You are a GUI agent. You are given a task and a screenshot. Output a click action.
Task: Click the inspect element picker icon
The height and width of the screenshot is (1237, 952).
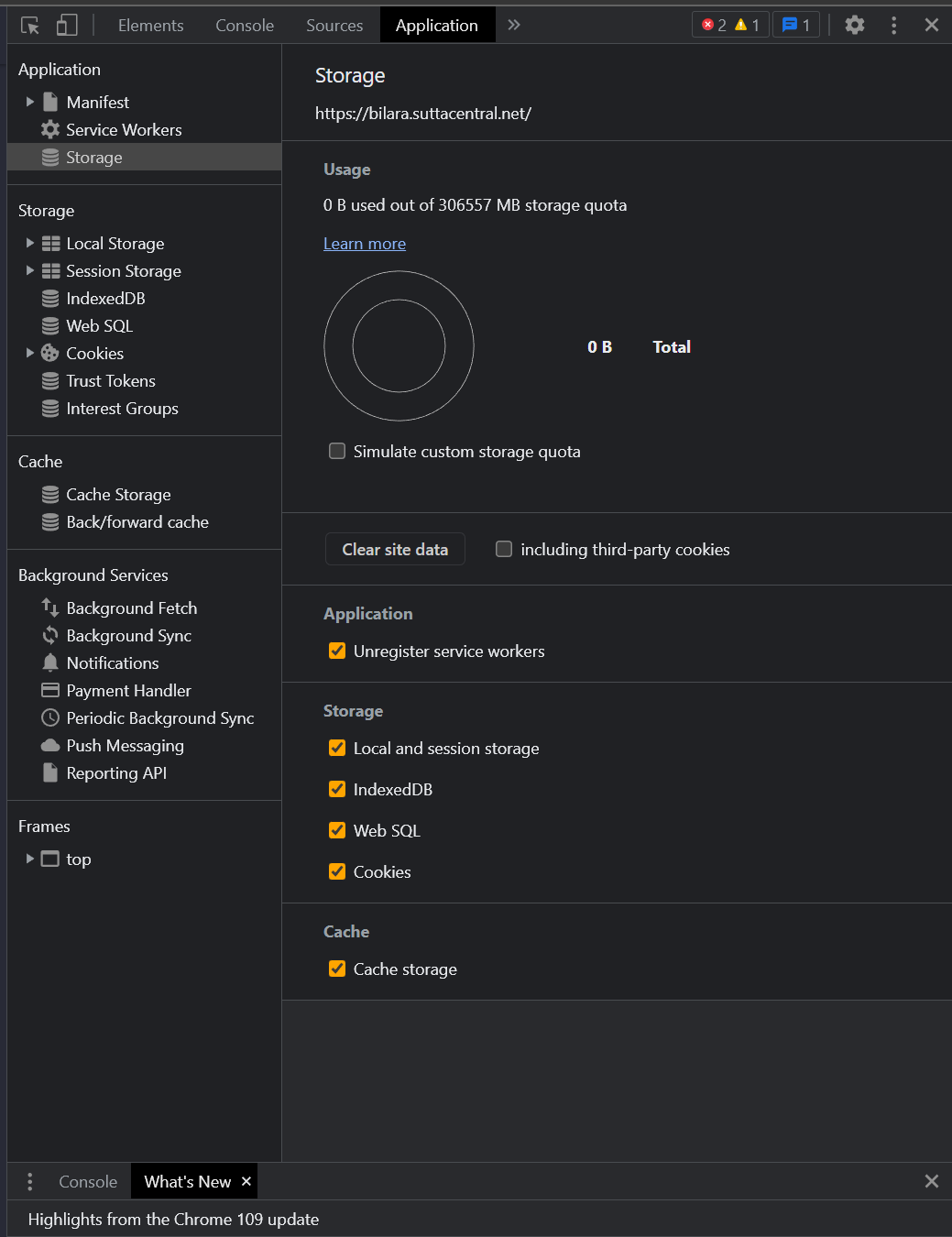point(30,26)
